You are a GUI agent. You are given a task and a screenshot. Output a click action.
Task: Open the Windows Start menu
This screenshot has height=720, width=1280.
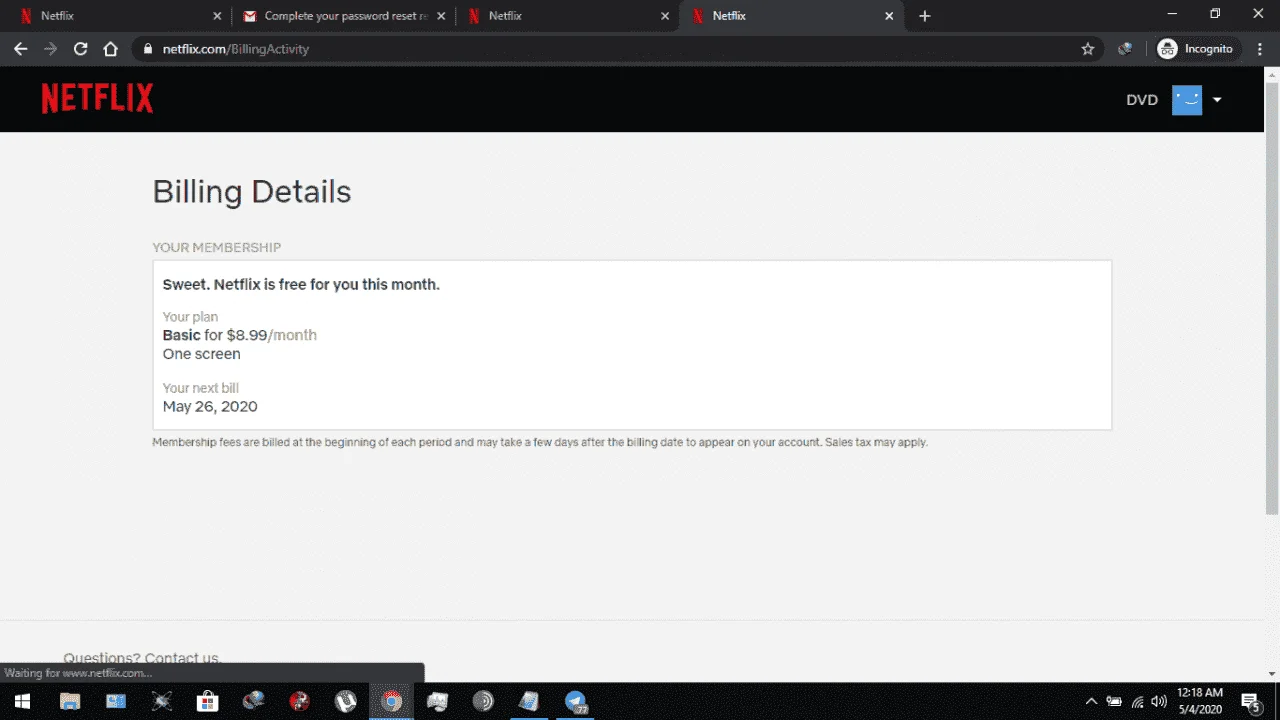(x=22, y=701)
